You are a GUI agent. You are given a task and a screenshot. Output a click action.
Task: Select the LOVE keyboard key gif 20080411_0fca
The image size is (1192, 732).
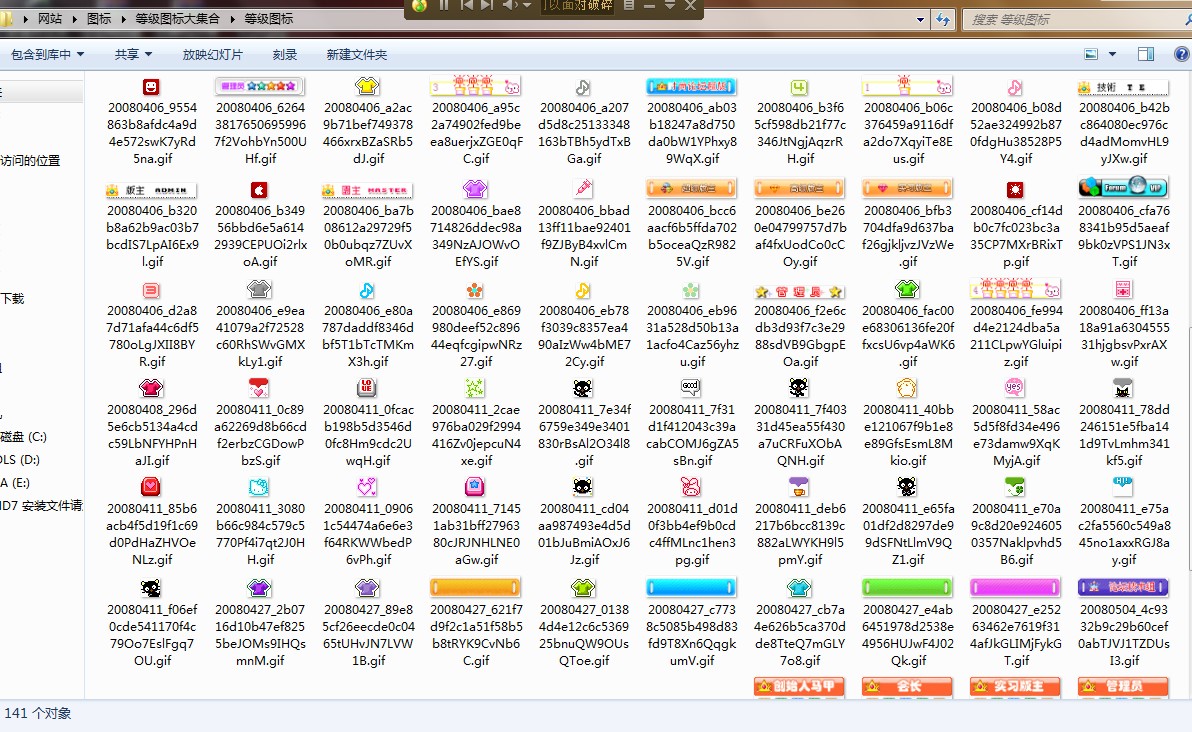coord(367,388)
